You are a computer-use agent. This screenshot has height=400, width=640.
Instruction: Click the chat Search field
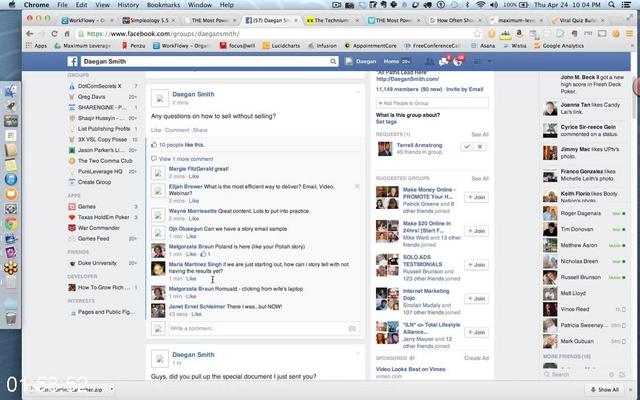(576, 374)
